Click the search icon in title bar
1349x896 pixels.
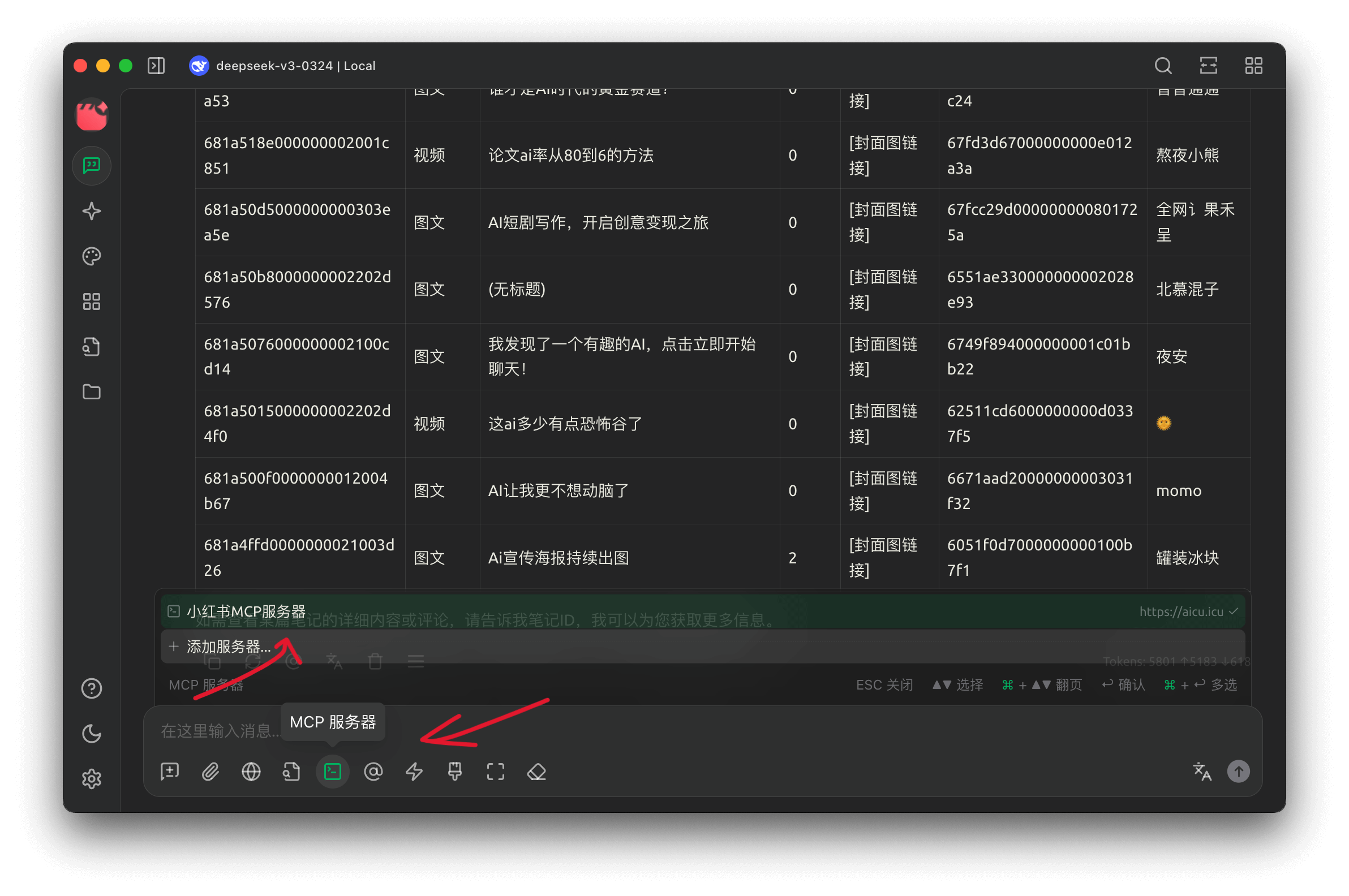[1163, 66]
